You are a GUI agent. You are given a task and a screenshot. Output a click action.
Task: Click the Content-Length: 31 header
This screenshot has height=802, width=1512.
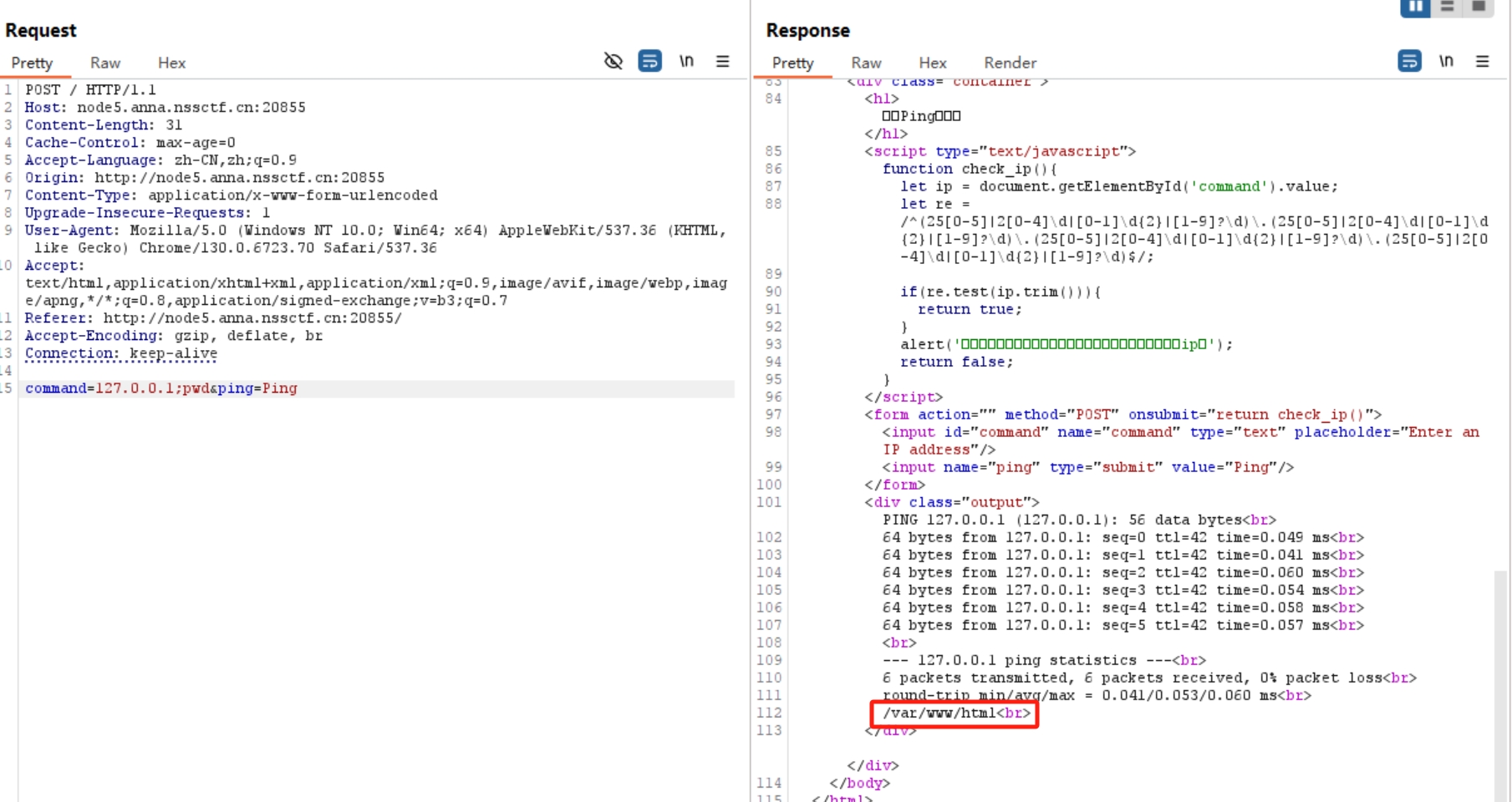pos(103,124)
